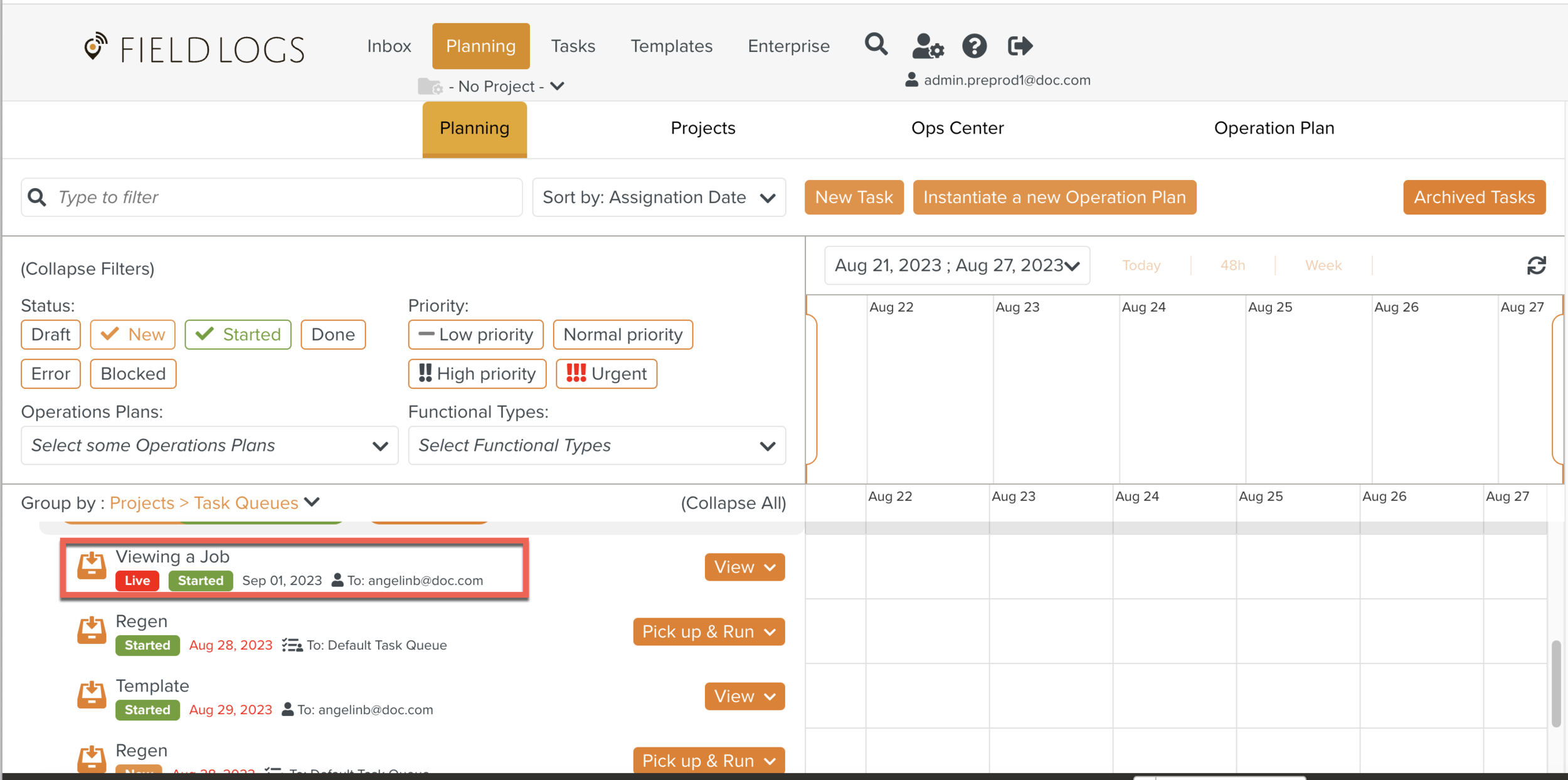Viewport: 1568px width, 780px height.
Task: Click the help question mark icon
Action: coord(974,46)
